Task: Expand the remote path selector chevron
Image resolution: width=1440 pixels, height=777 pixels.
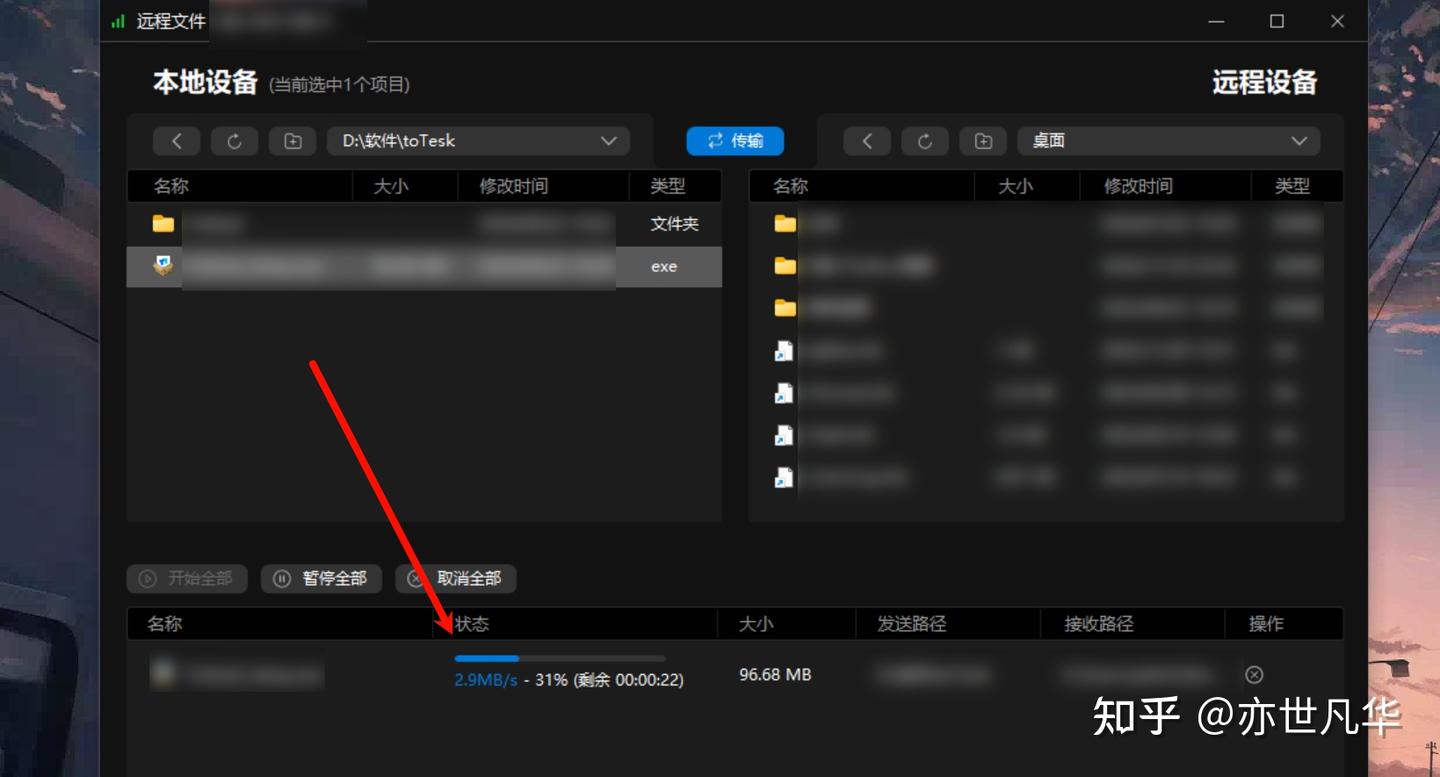Action: [x=1299, y=141]
